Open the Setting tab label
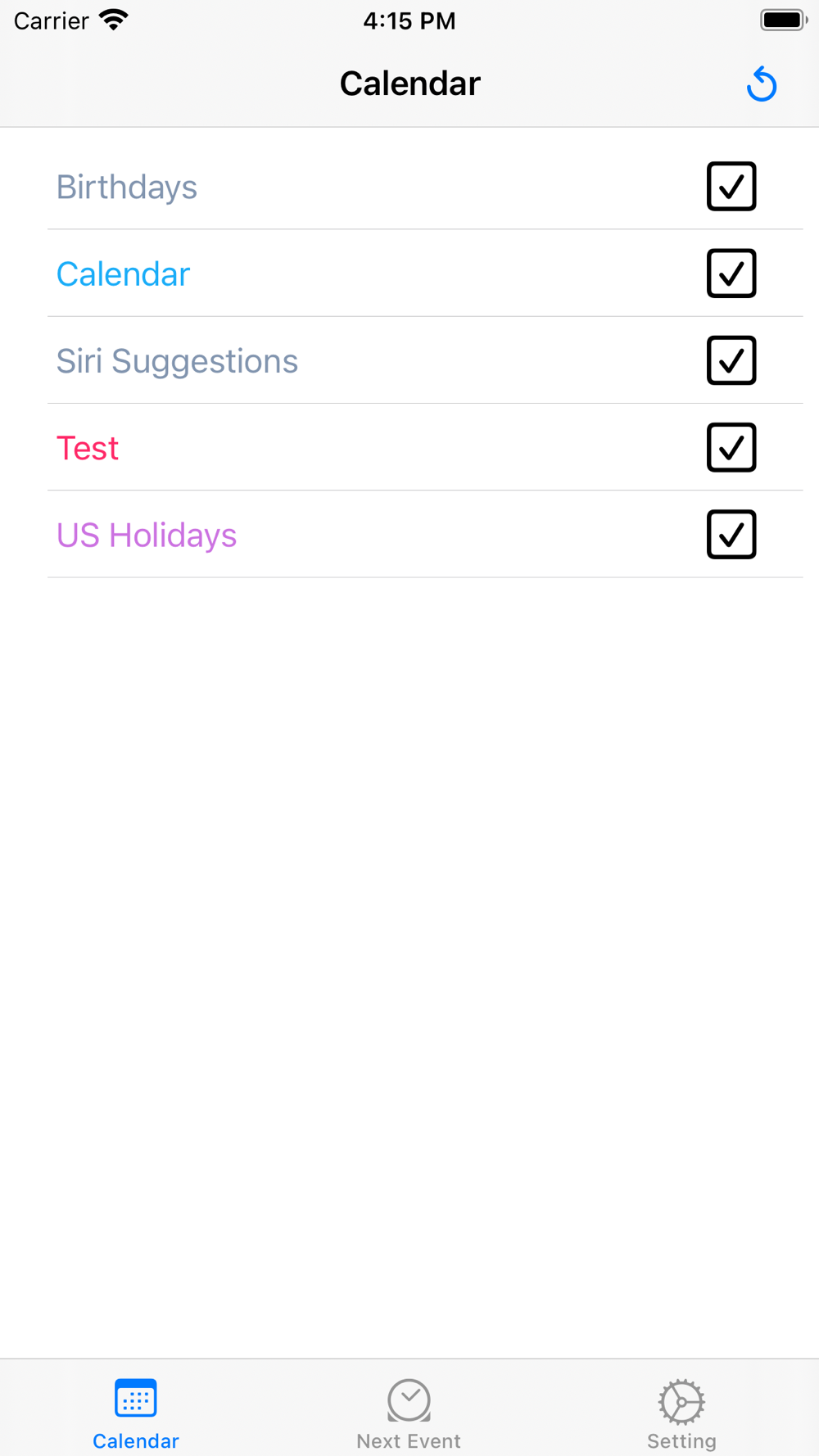Screen dimensions: 819x1456 click(681, 1440)
